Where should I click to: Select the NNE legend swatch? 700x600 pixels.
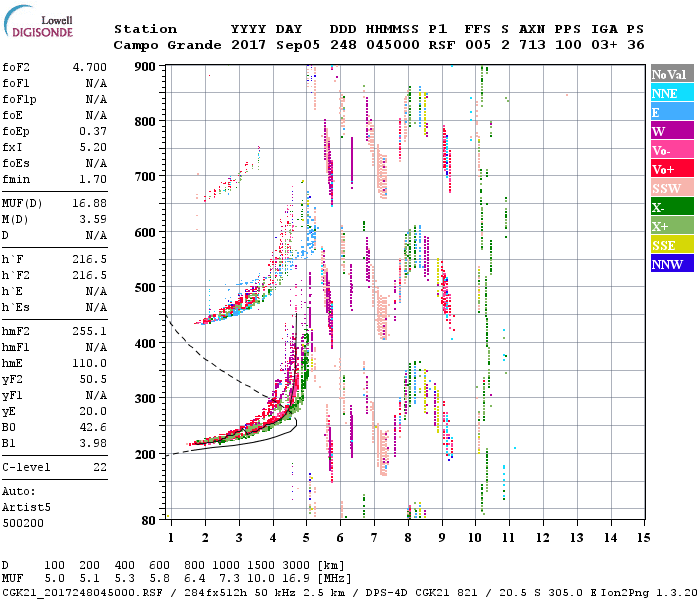point(672,93)
